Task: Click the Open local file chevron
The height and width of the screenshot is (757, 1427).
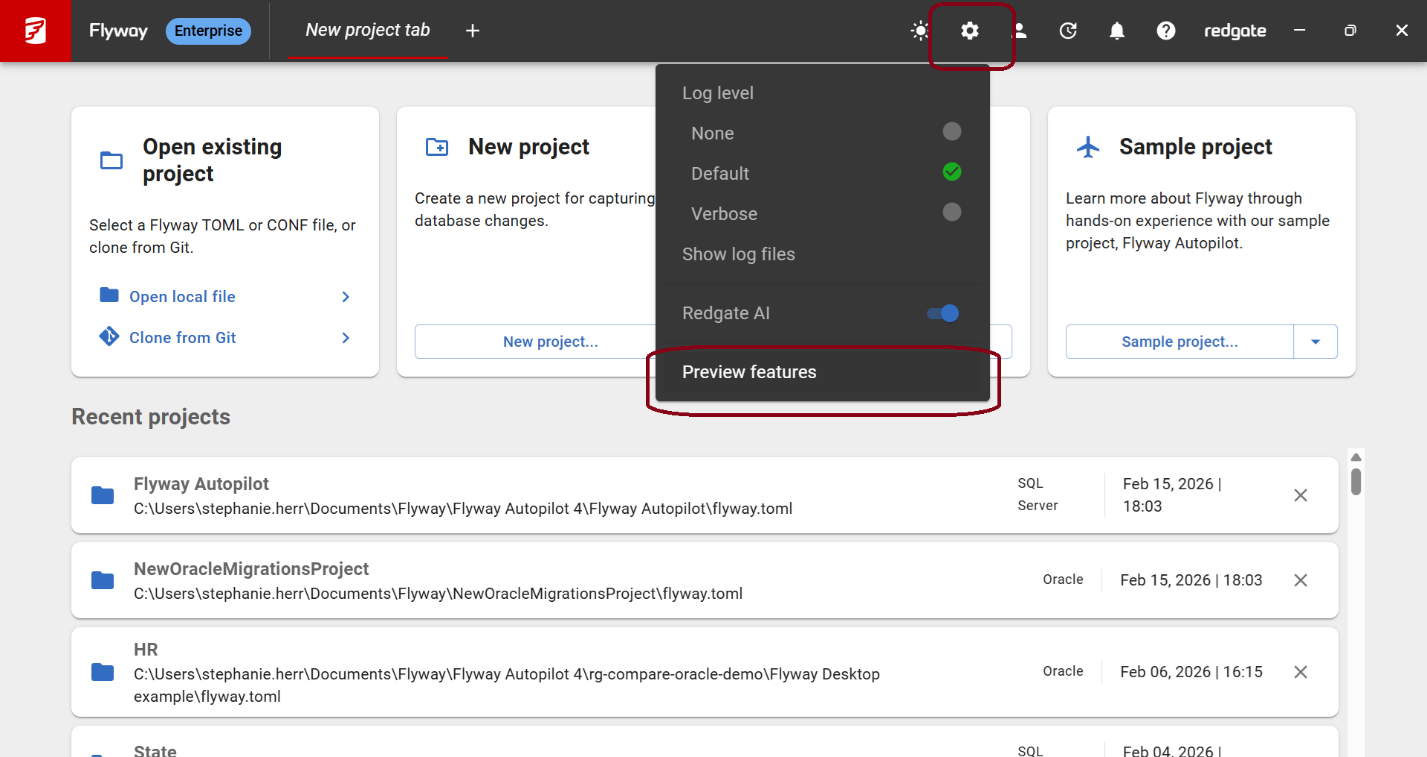Action: [346, 297]
